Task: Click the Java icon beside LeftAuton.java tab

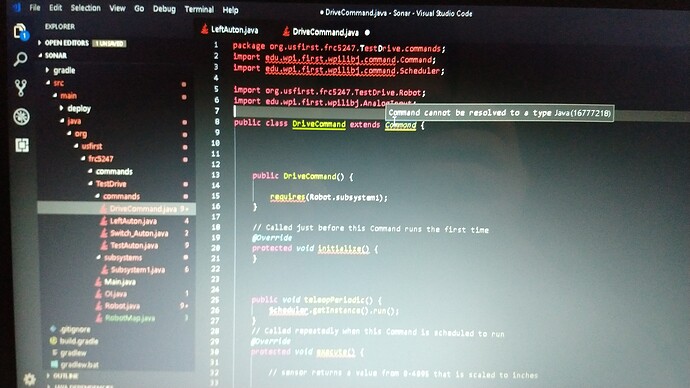Action: click(204, 29)
